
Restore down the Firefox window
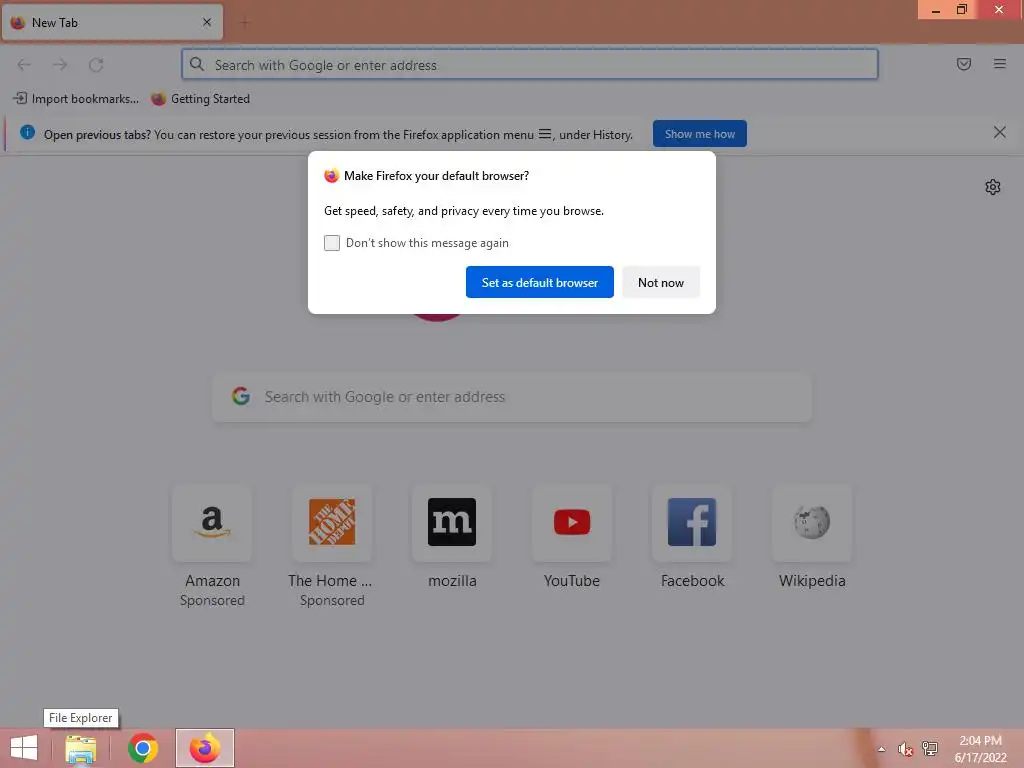pyautogui.click(x=961, y=10)
